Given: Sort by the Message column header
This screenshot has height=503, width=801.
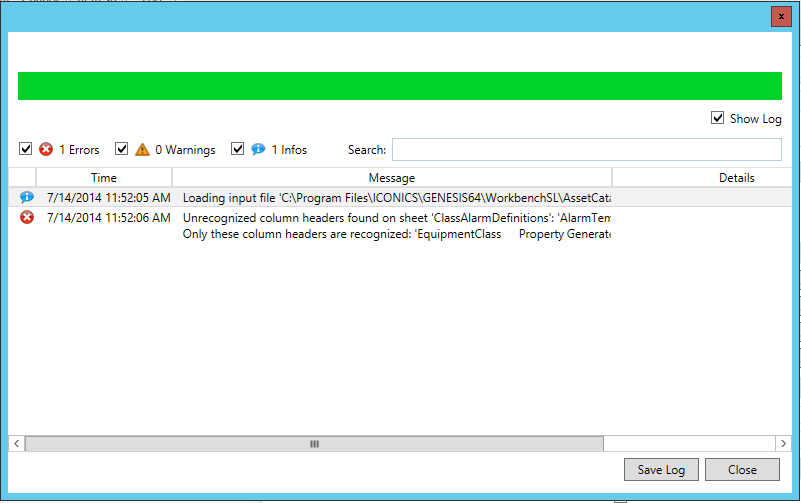Looking at the screenshot, I should pyautogui.click(x=391, y=178).
